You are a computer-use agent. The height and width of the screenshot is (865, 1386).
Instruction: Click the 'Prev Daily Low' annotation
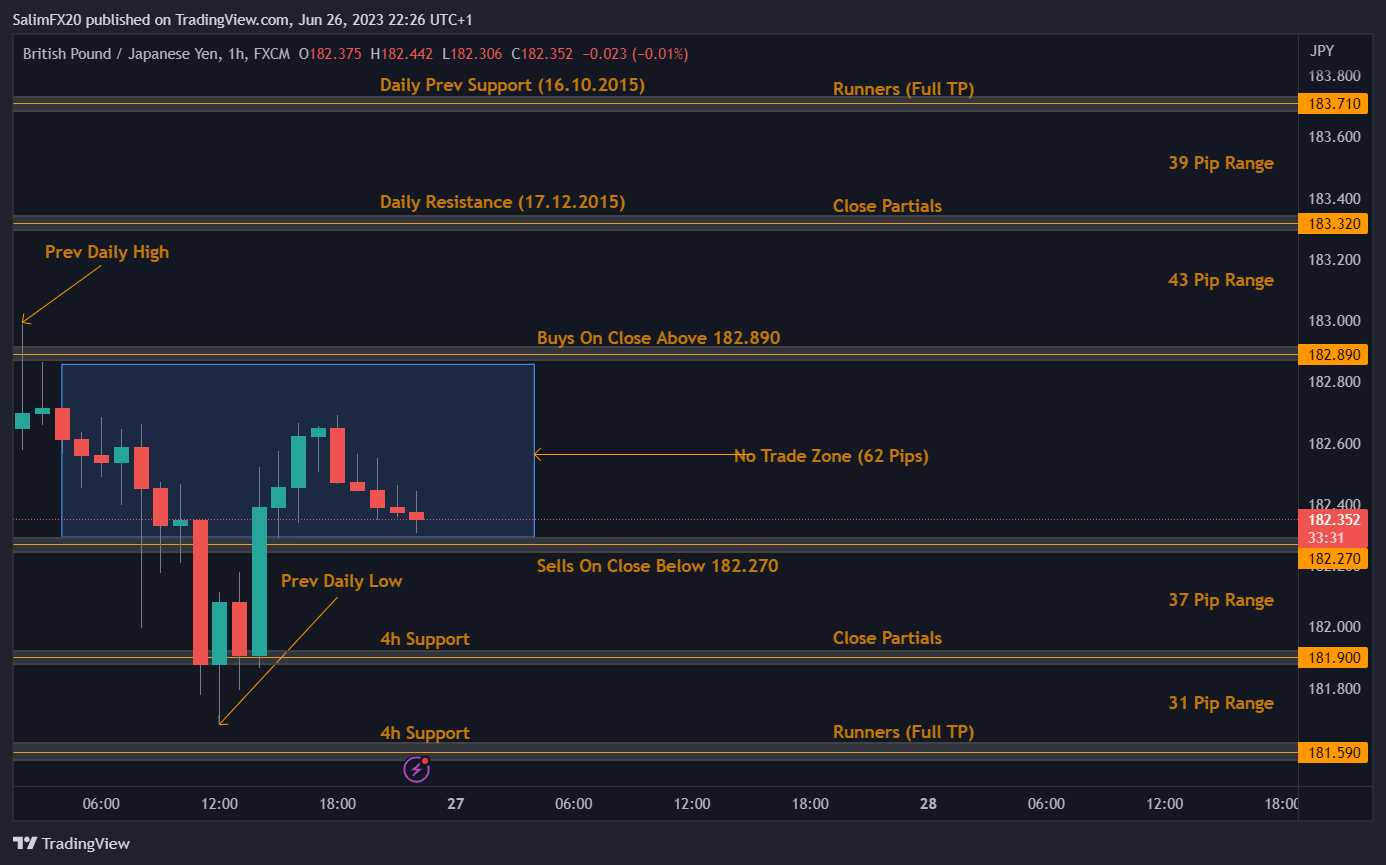[341, 581]
